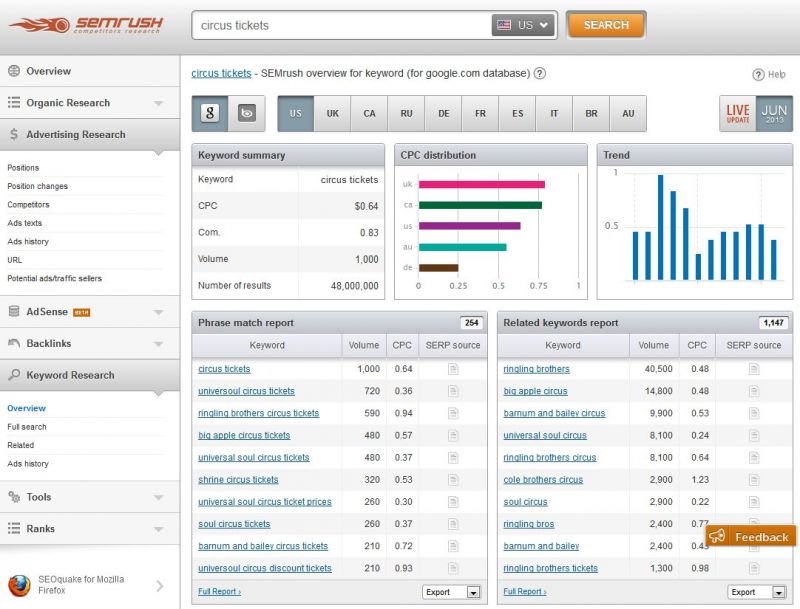Open Phrase match report Export dropdown

(x=452, y=592)
